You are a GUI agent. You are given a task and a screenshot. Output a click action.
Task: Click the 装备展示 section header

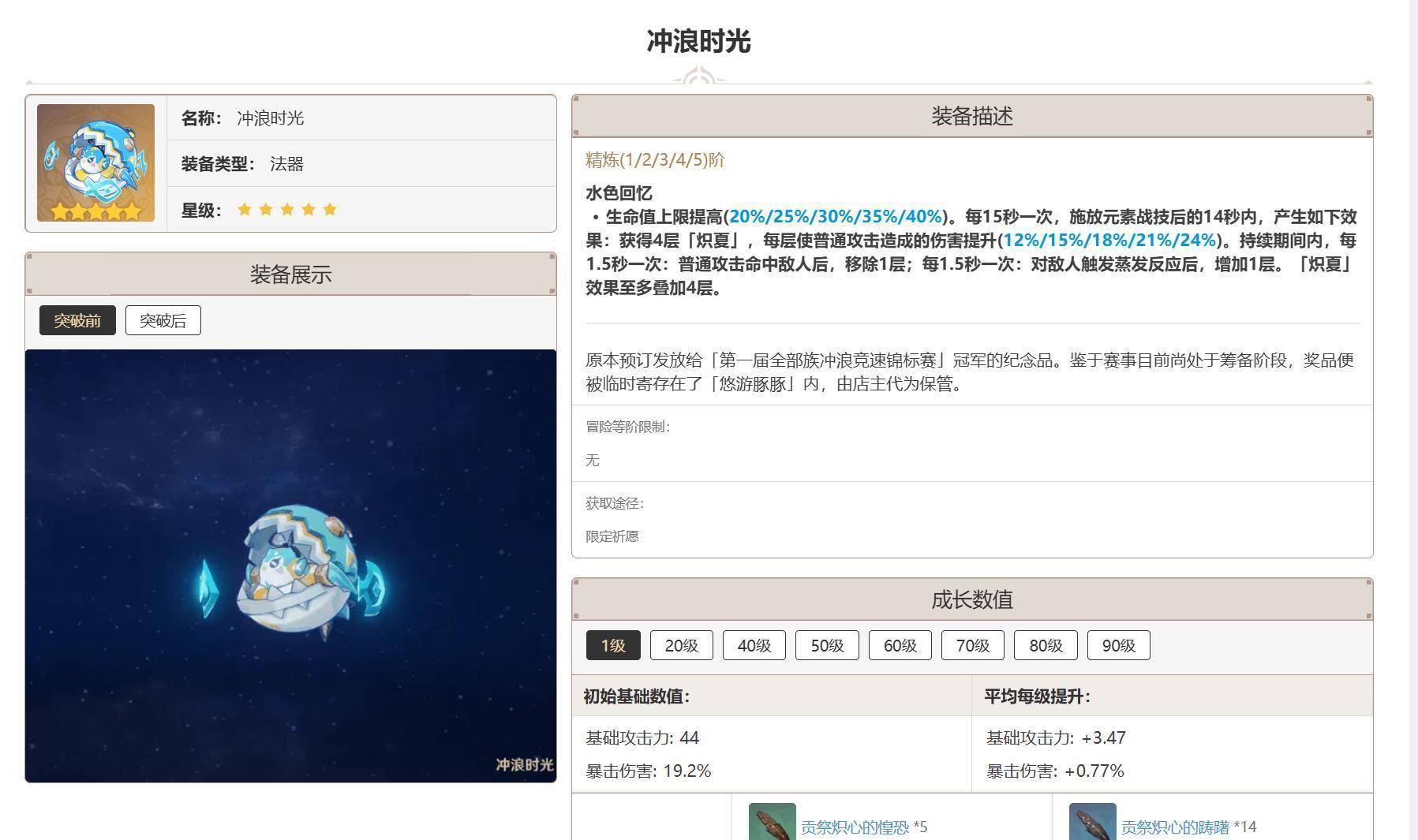290,274
